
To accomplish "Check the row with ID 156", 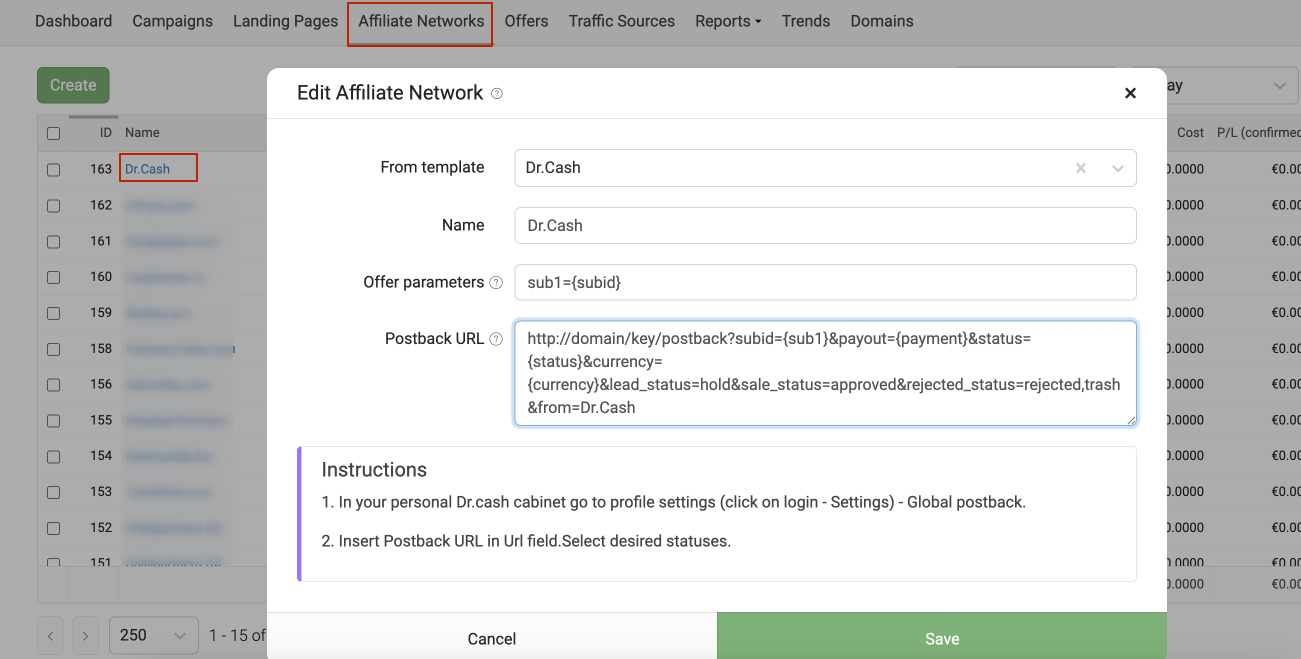I will 53,385.
